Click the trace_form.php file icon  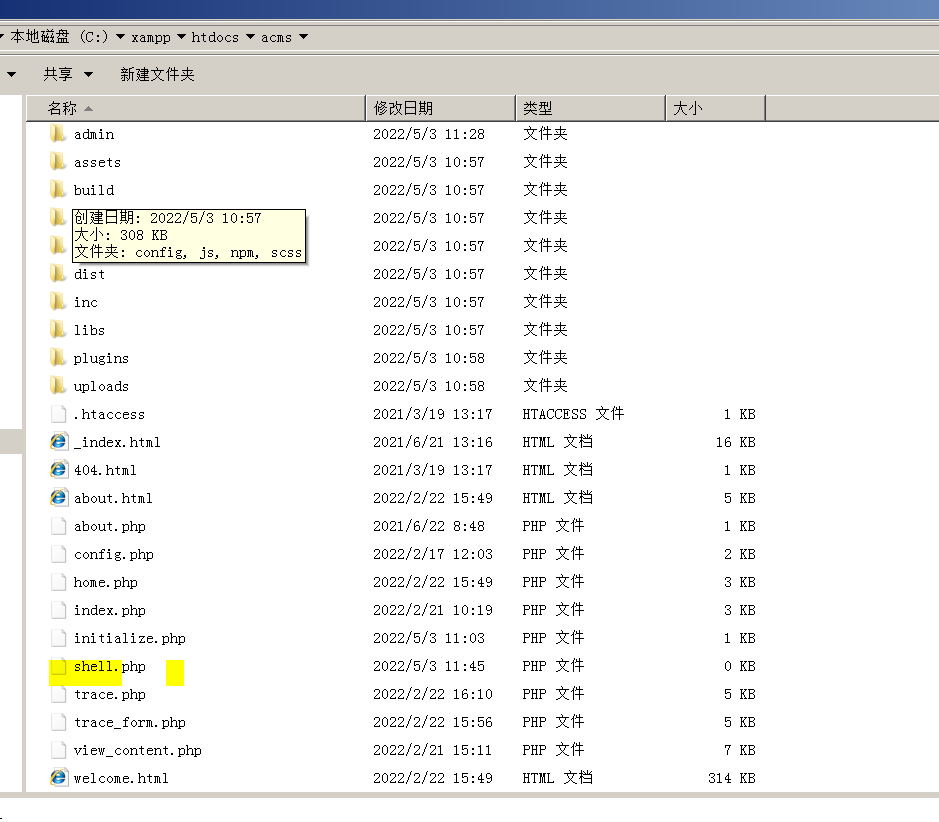tap(59, 722)
